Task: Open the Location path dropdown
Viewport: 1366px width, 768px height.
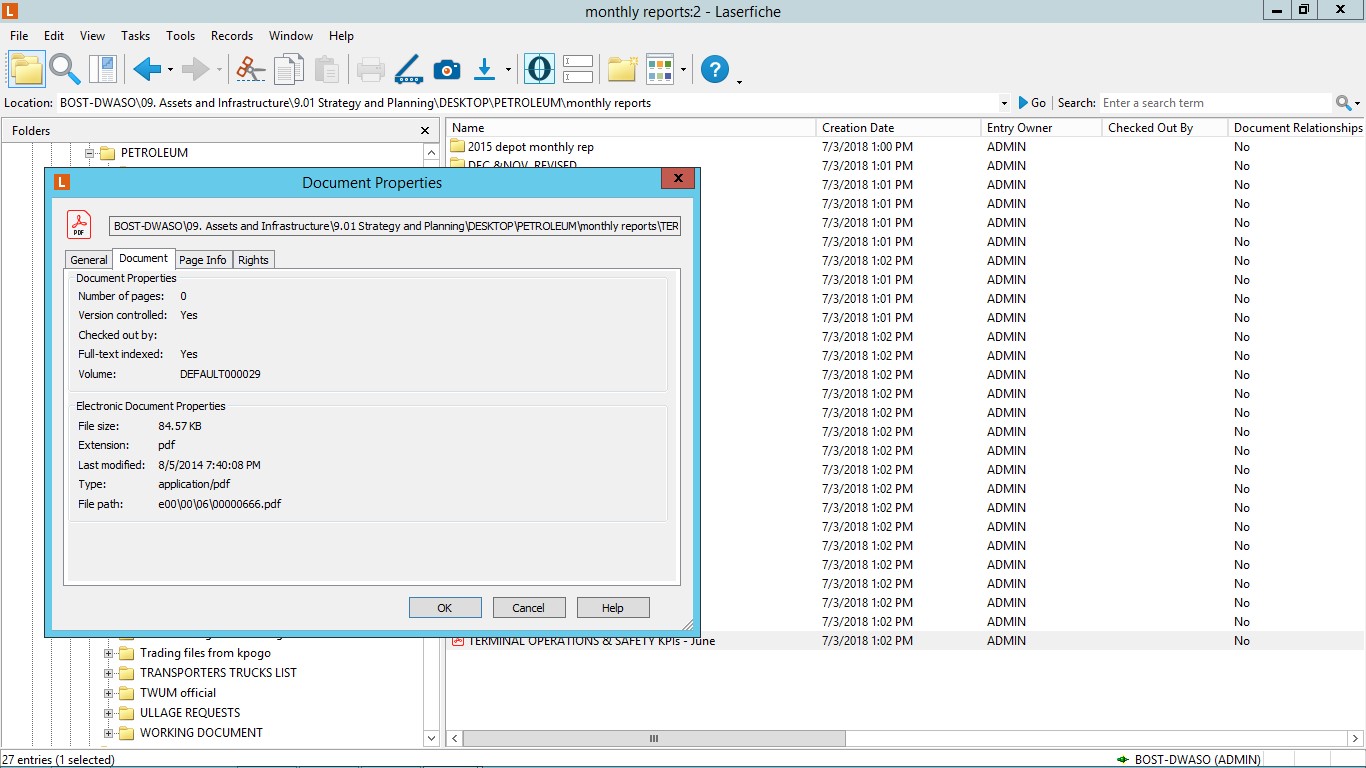Action: pyautogui.click(x=1004, y=103)
